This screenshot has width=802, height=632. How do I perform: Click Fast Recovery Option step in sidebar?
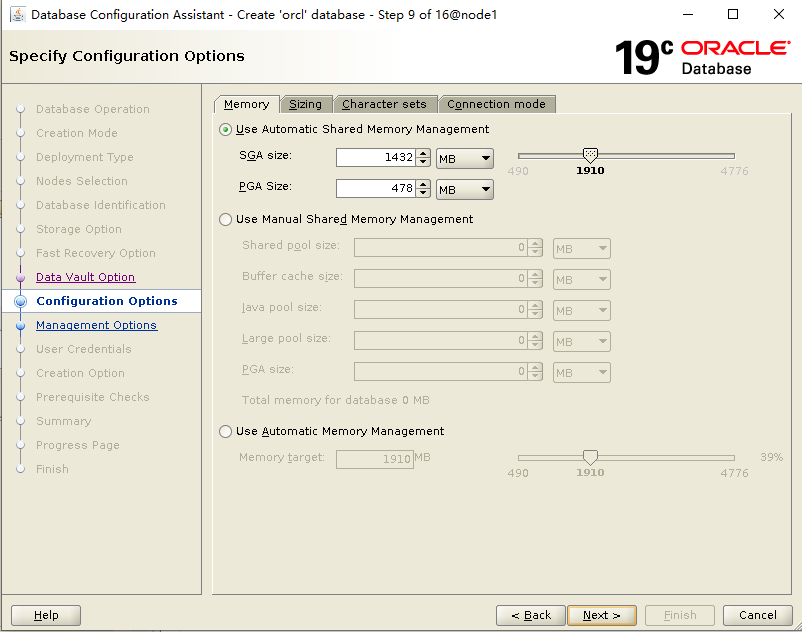(96, 254)
